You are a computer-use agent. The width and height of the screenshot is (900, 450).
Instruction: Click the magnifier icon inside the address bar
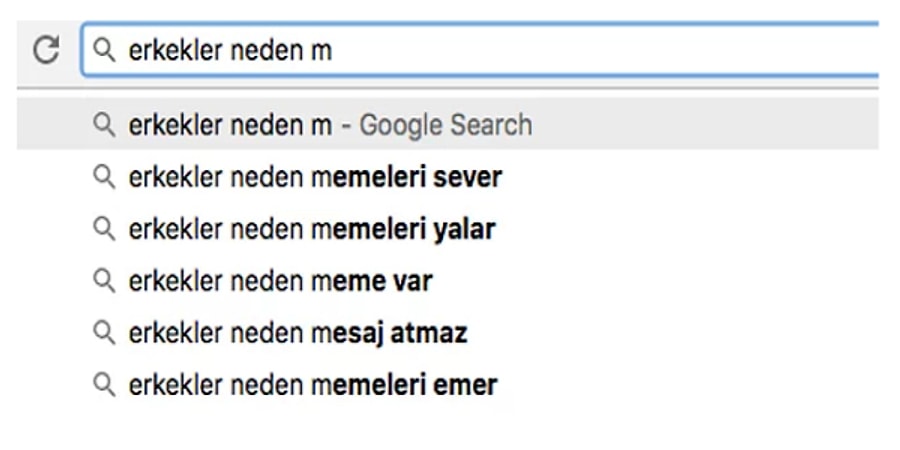pyautogui.click(x=103, y=50)
